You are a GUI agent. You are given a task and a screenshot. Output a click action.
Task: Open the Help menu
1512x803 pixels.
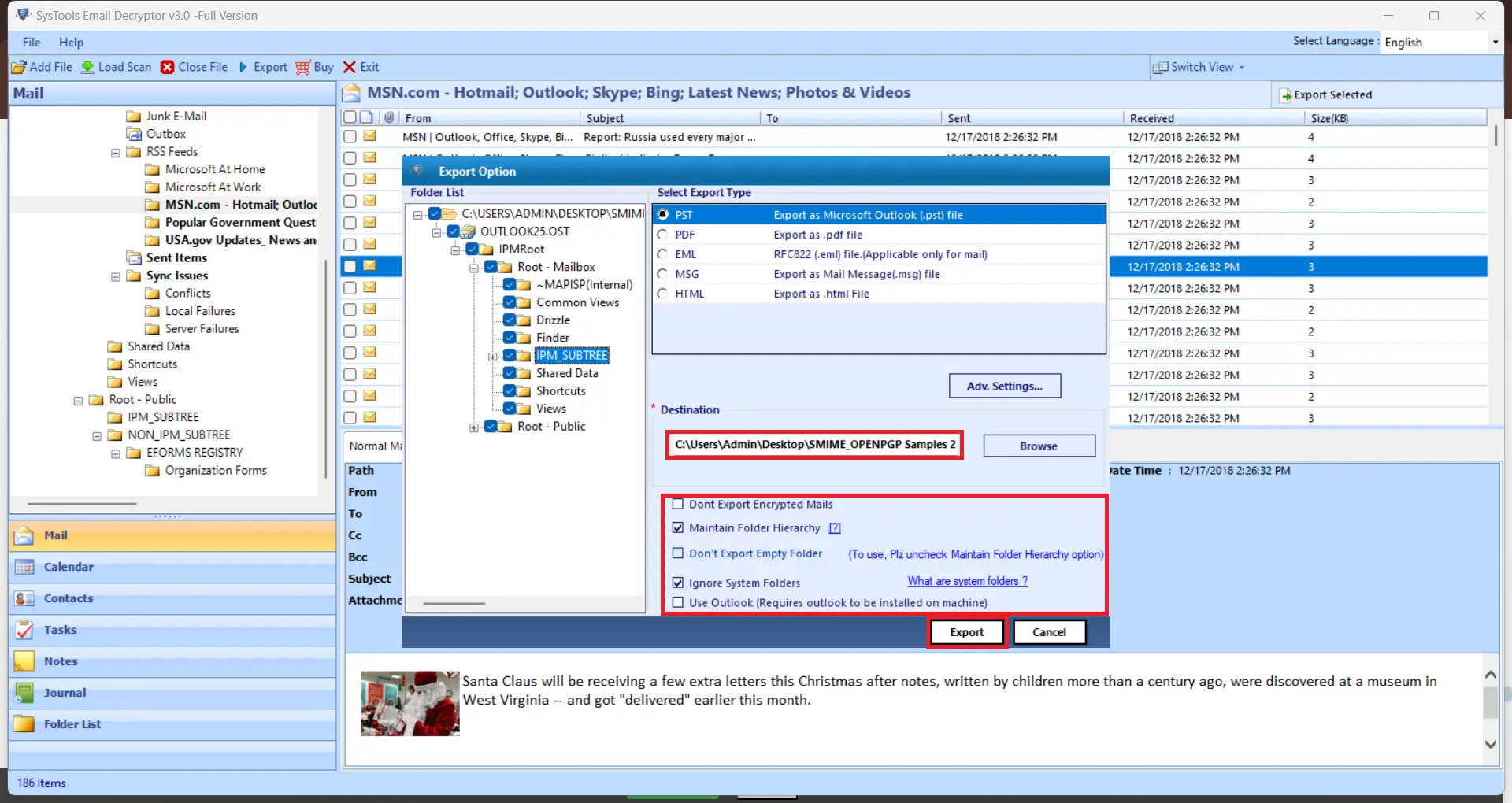pyautogui.click(x=71, y=42)
